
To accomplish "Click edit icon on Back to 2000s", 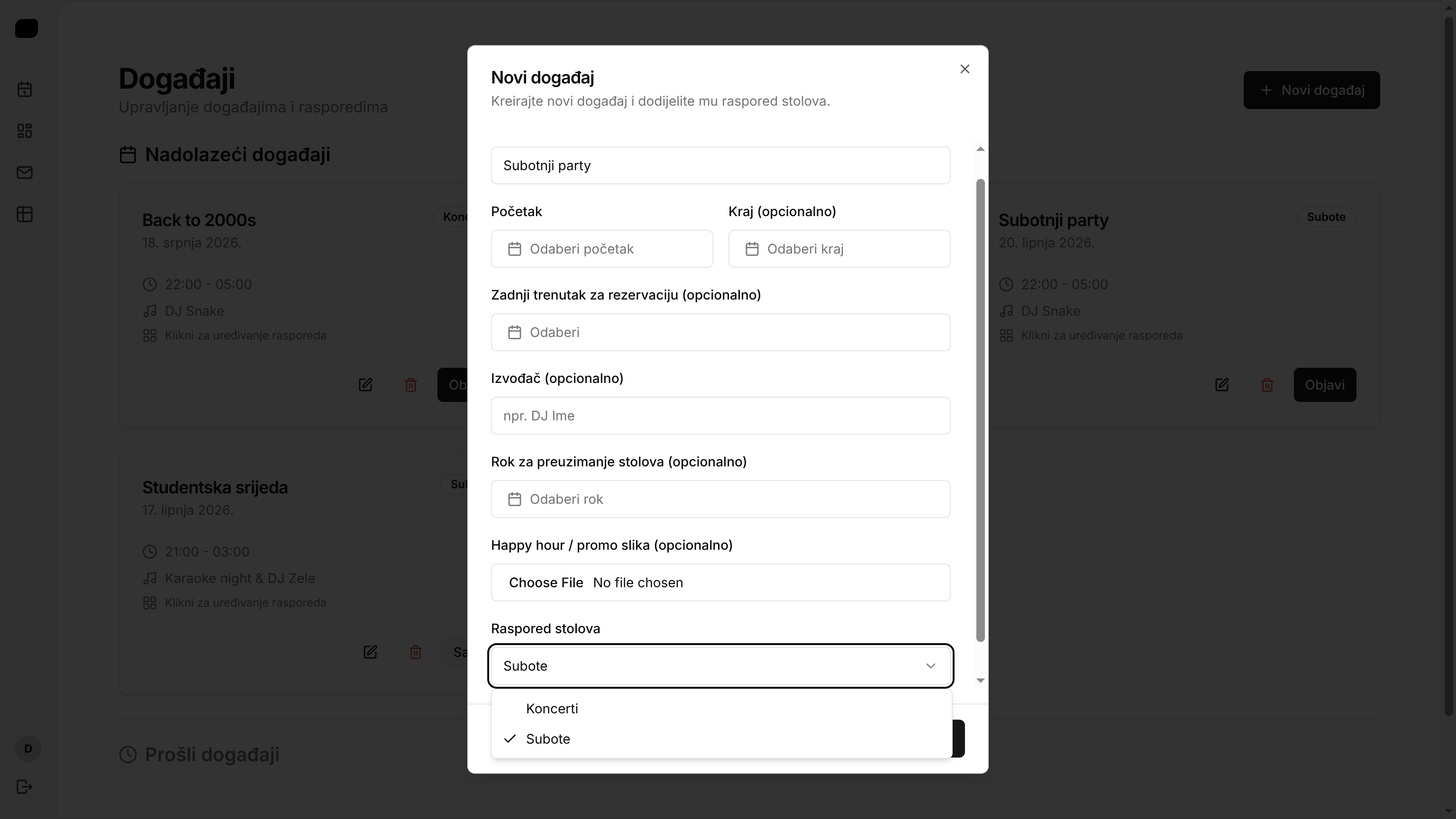I will (365, 385).
